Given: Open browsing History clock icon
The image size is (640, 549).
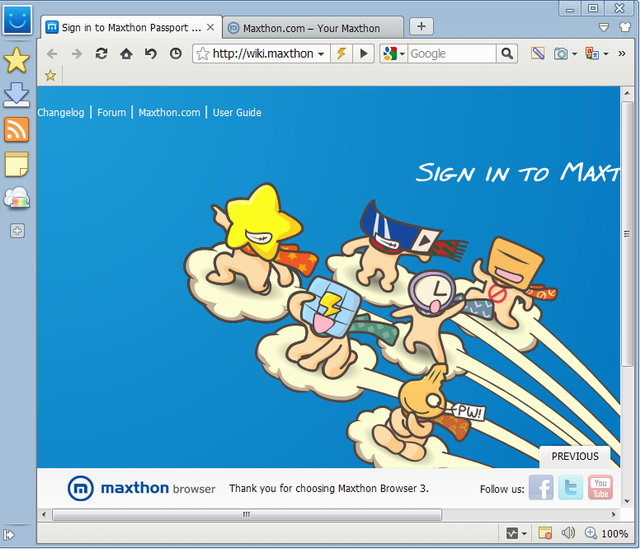Looking at the screenshot, I should [176, 53].
